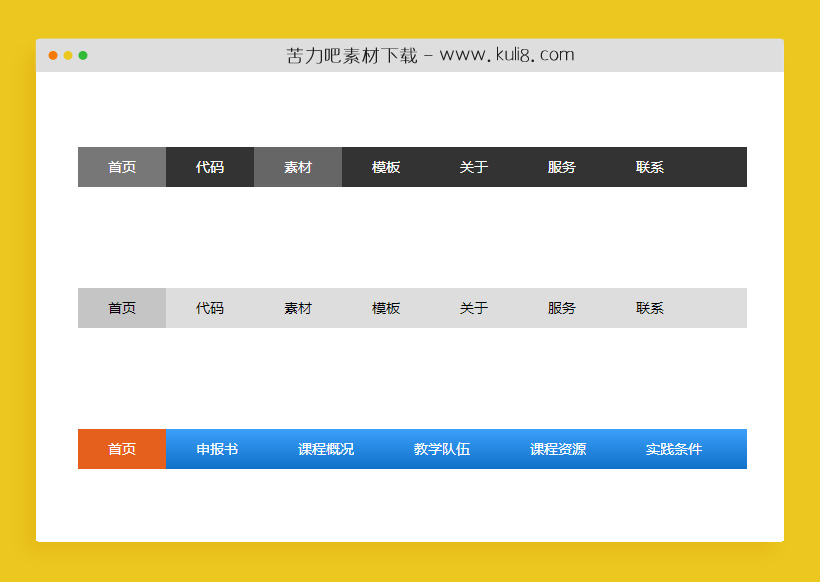Select 关于 on the dark menu bar

(x=473, y=167)
